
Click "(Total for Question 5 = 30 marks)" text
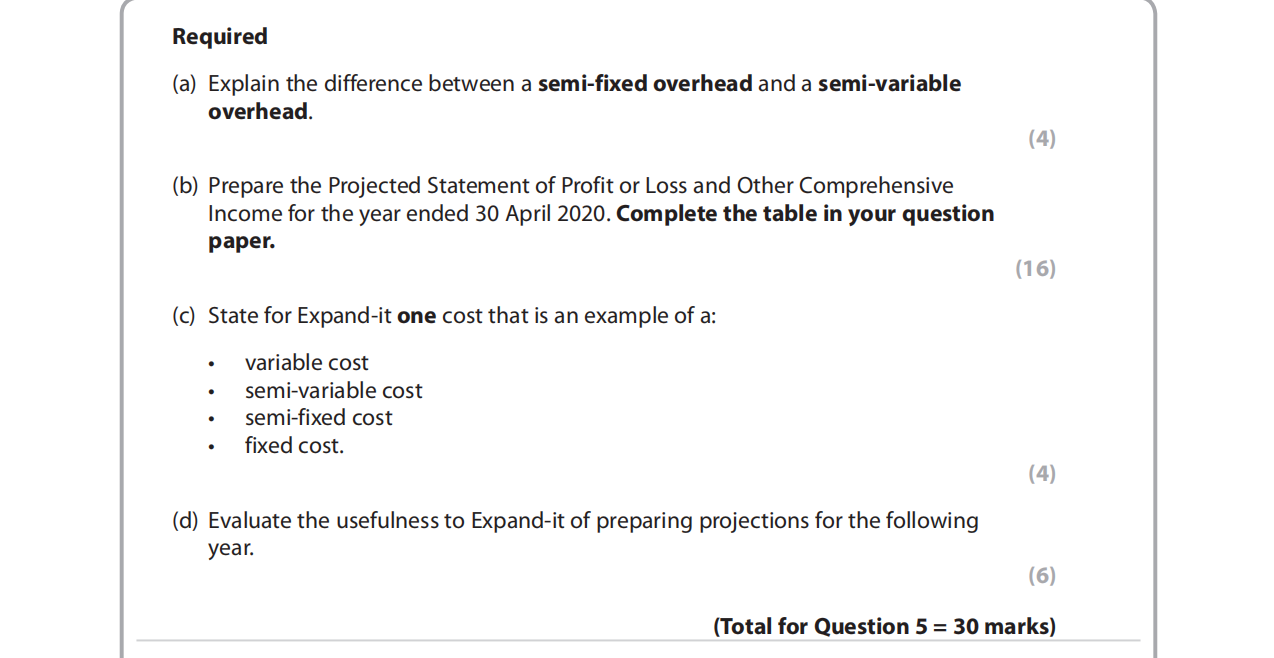(884, 627)
